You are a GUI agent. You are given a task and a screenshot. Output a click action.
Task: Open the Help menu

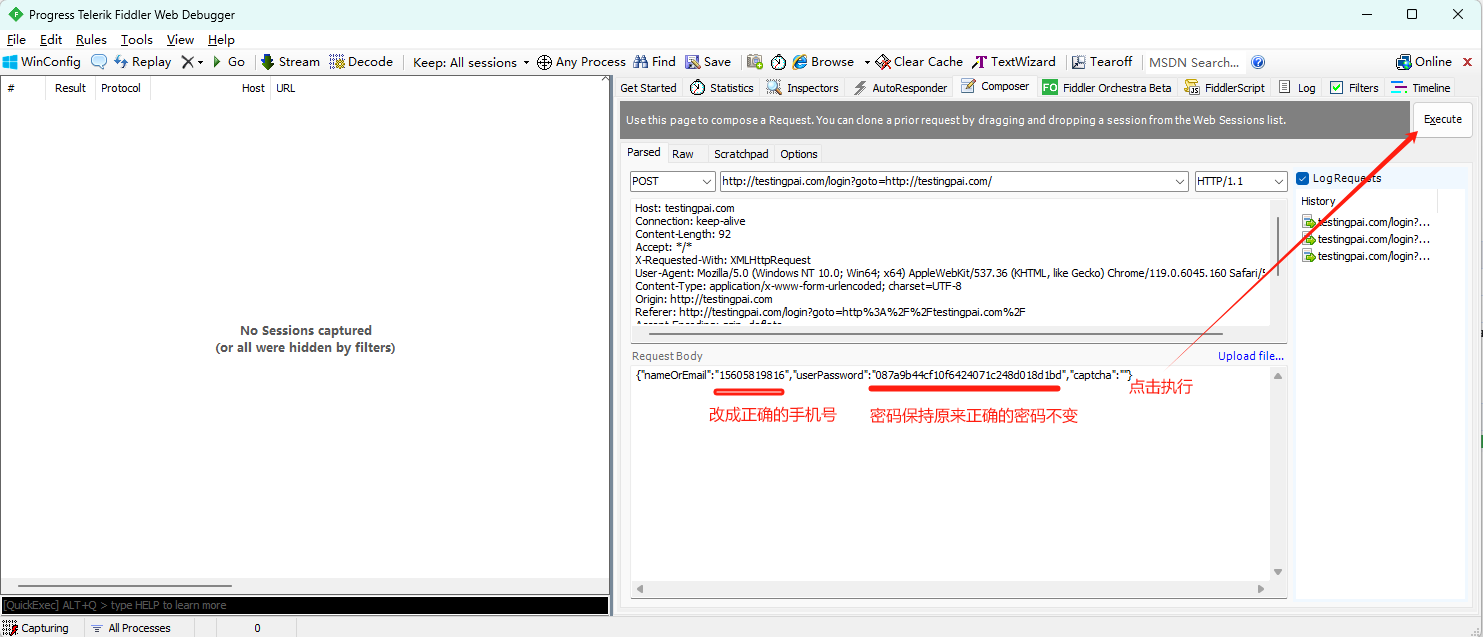pyautogui.click(x=221, y=40)
